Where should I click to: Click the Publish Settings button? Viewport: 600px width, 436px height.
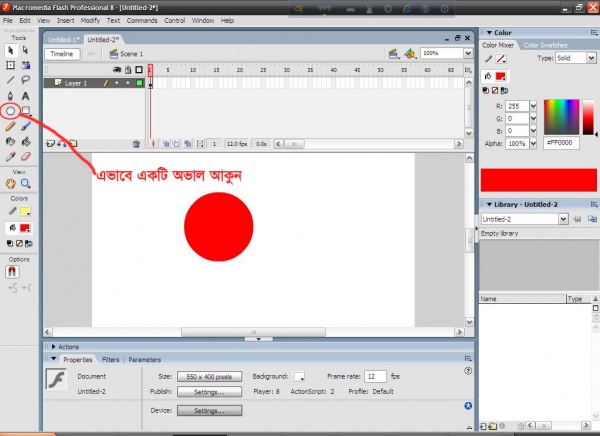[x=209, y=392]
